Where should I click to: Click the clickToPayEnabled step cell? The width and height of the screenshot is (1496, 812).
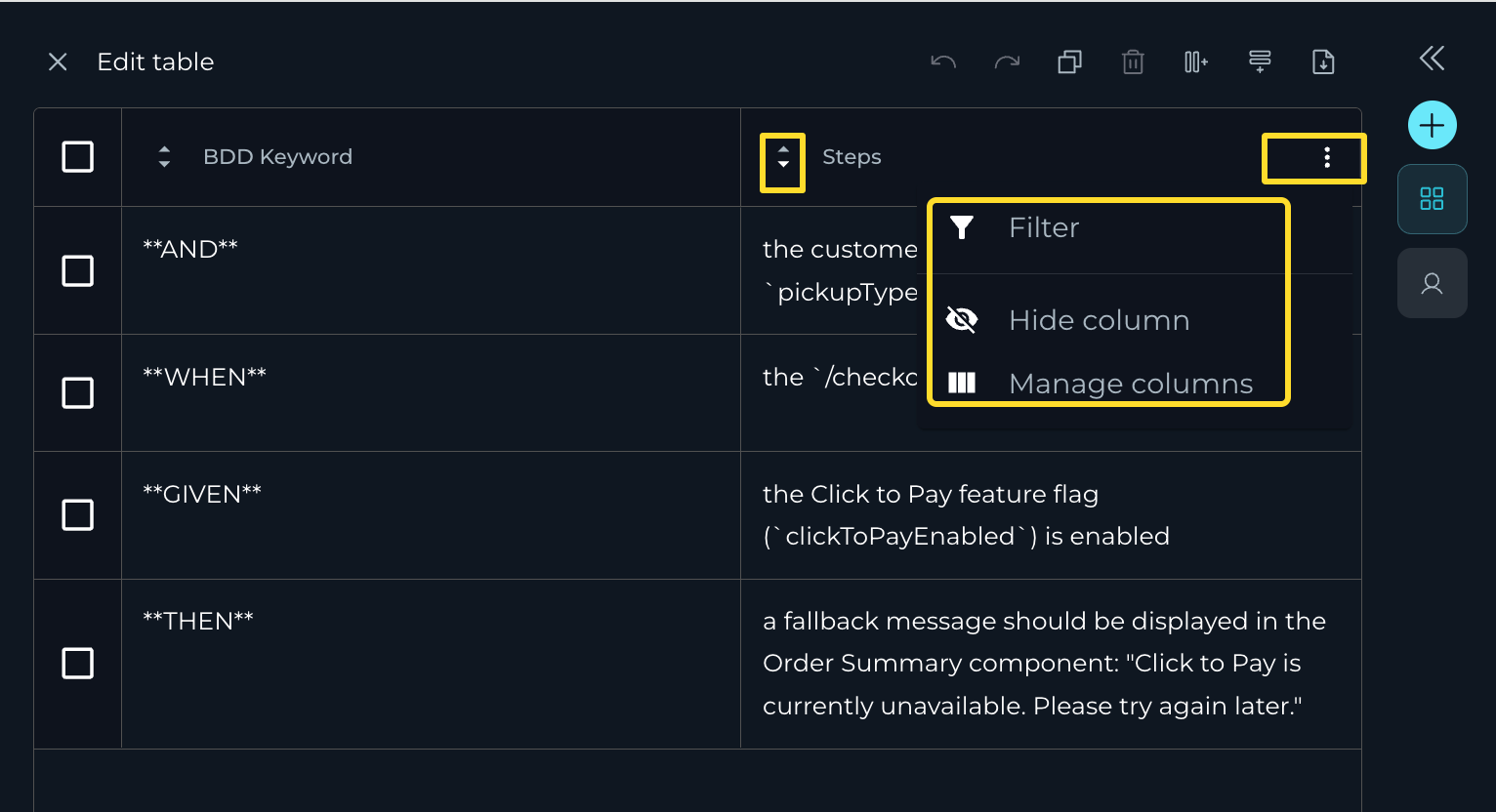click(1051, 515)
